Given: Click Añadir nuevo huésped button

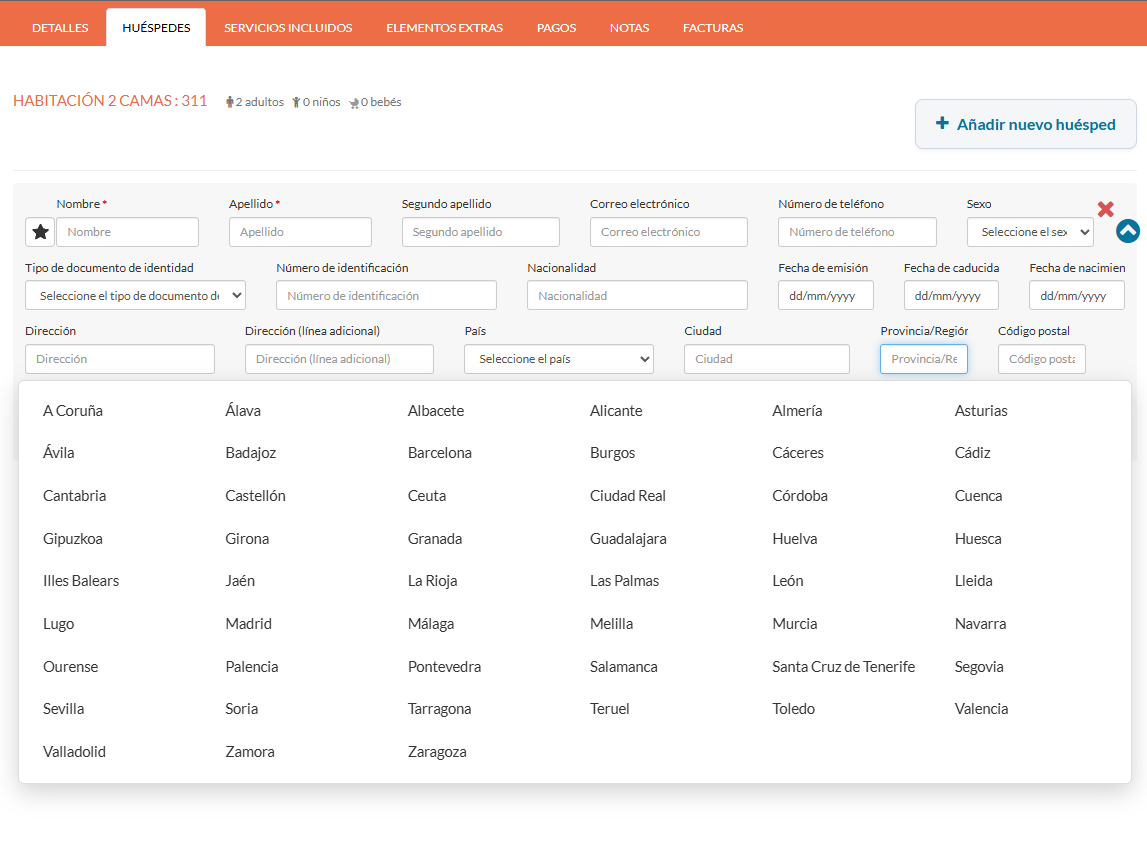Looking at the screenshot, I should (1025, 124).
